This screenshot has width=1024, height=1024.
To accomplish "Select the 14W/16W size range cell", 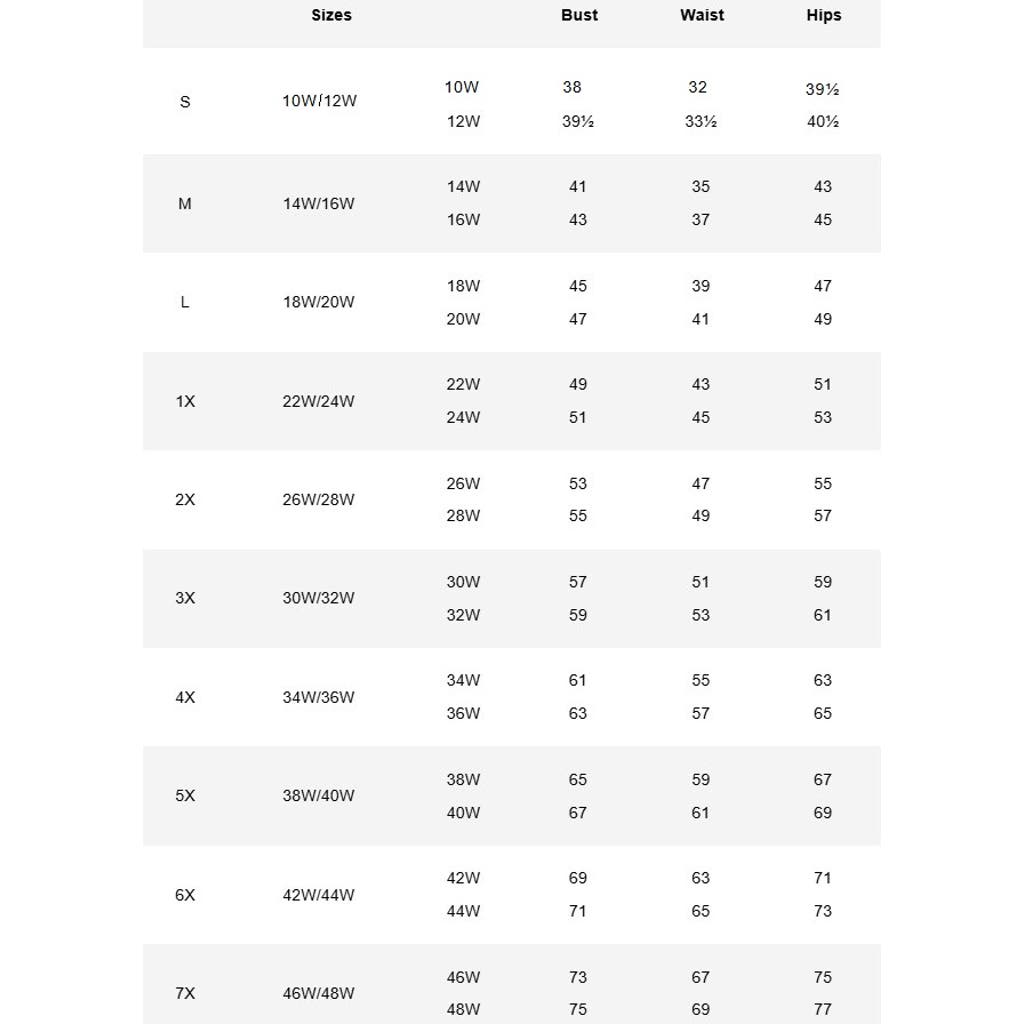I will (318, 203).
